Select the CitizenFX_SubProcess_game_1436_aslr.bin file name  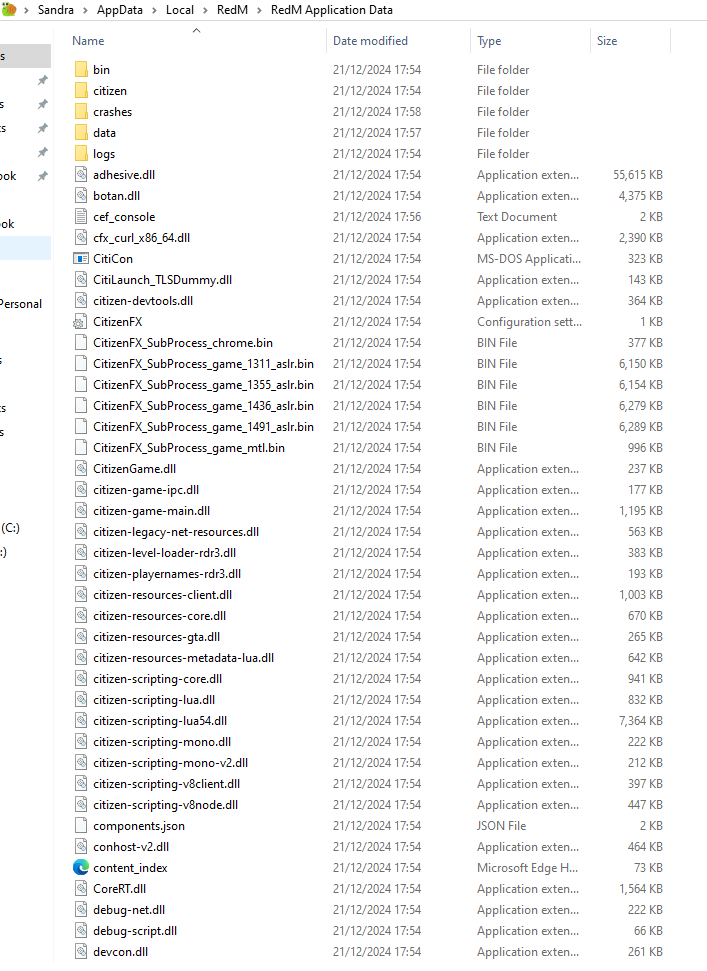(x=203, y=406)
